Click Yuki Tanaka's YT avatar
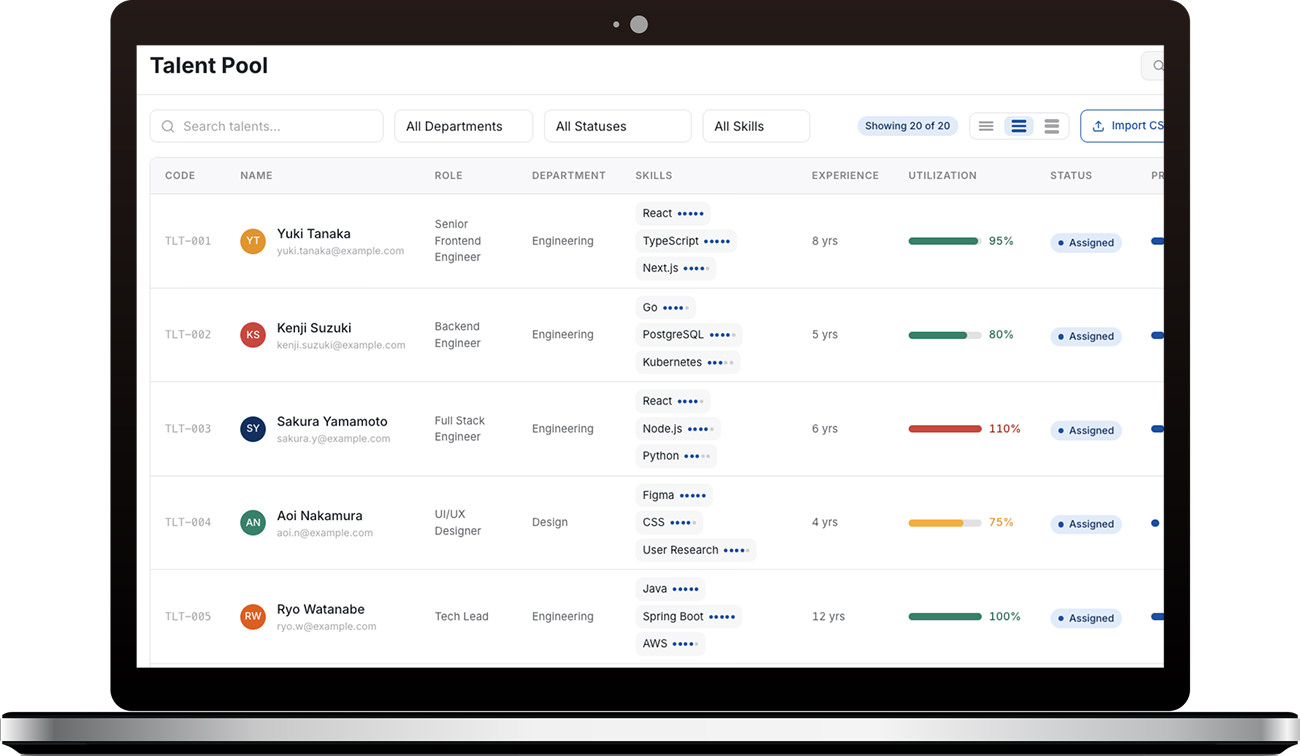 [253, 241]
